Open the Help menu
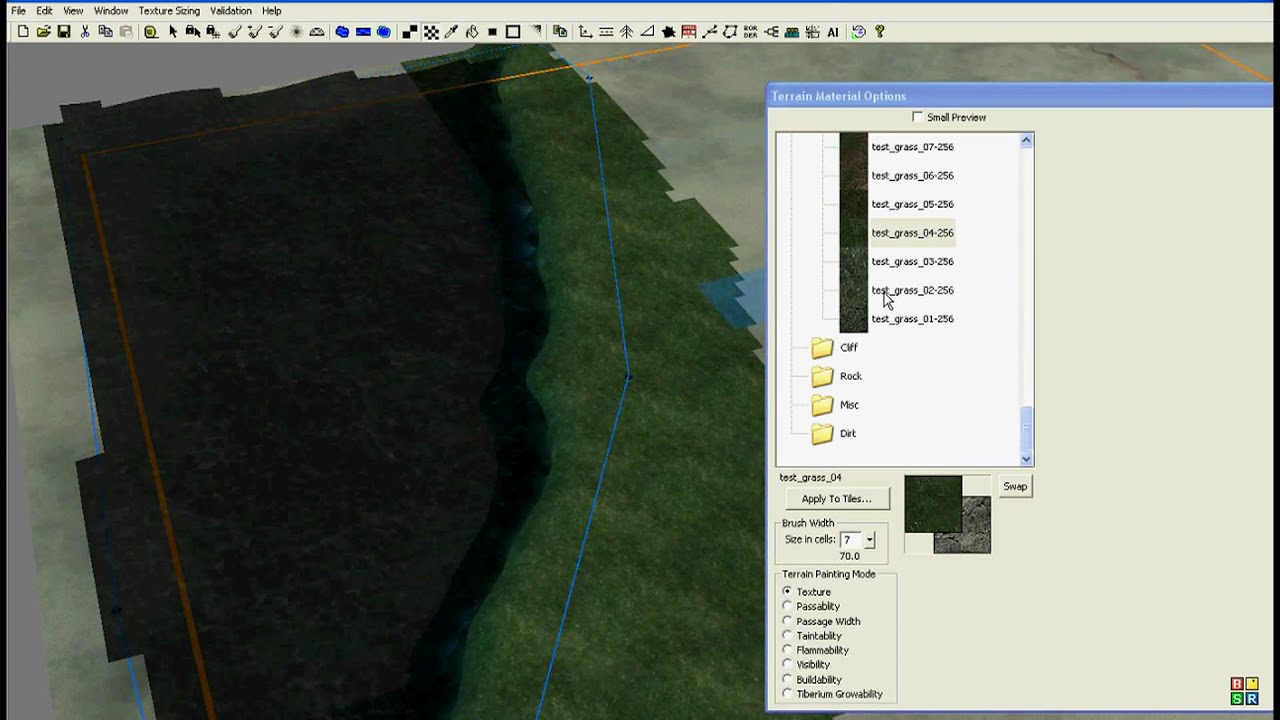 coord(271,11)
